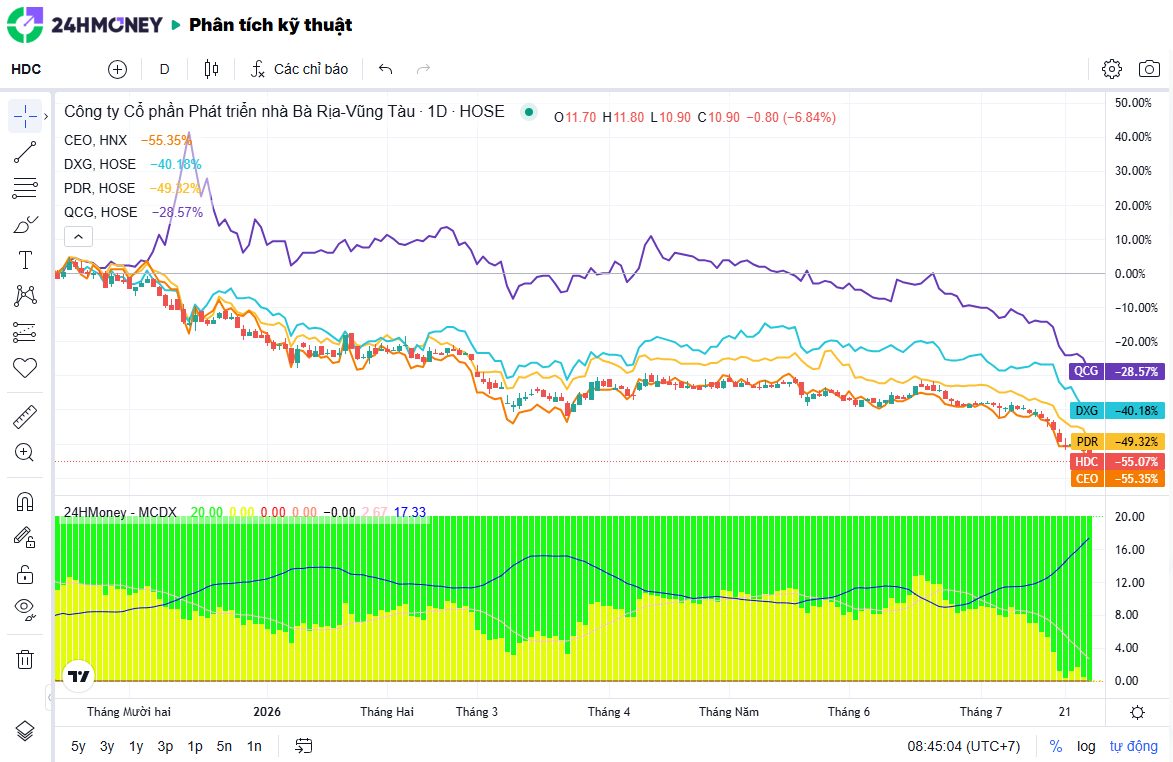Click green market status dot
The image size is (1173, 762).
pyautogui.click(x=529, y=112)
